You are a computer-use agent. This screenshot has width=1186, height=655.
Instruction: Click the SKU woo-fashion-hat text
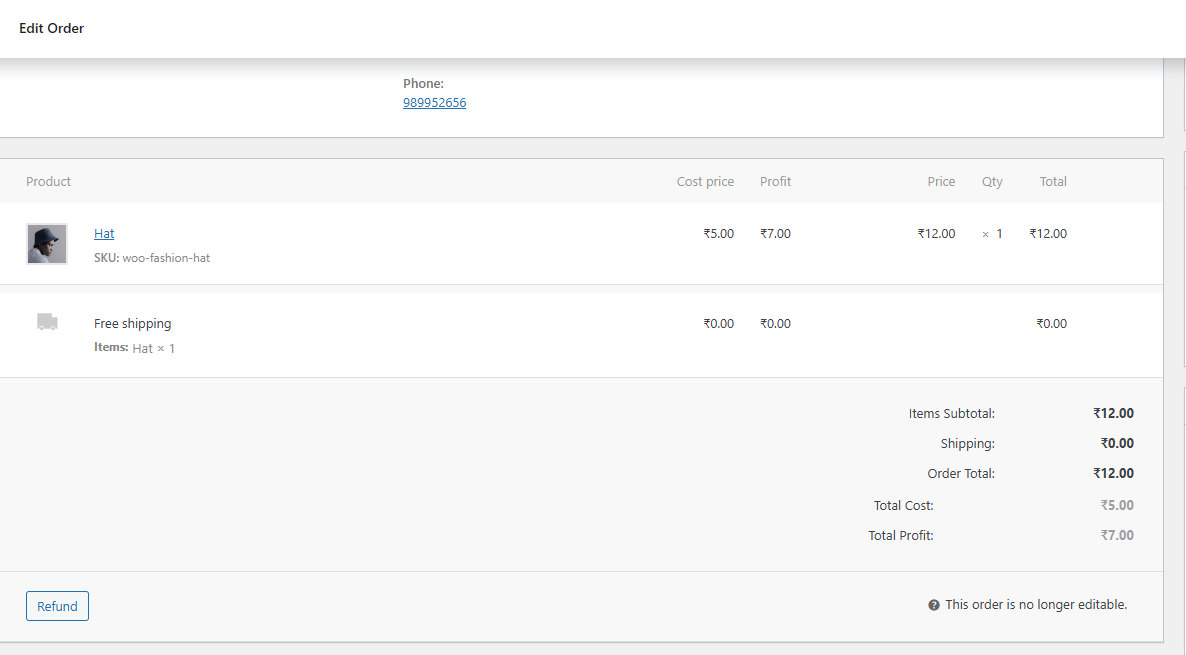tap(152, 258)
